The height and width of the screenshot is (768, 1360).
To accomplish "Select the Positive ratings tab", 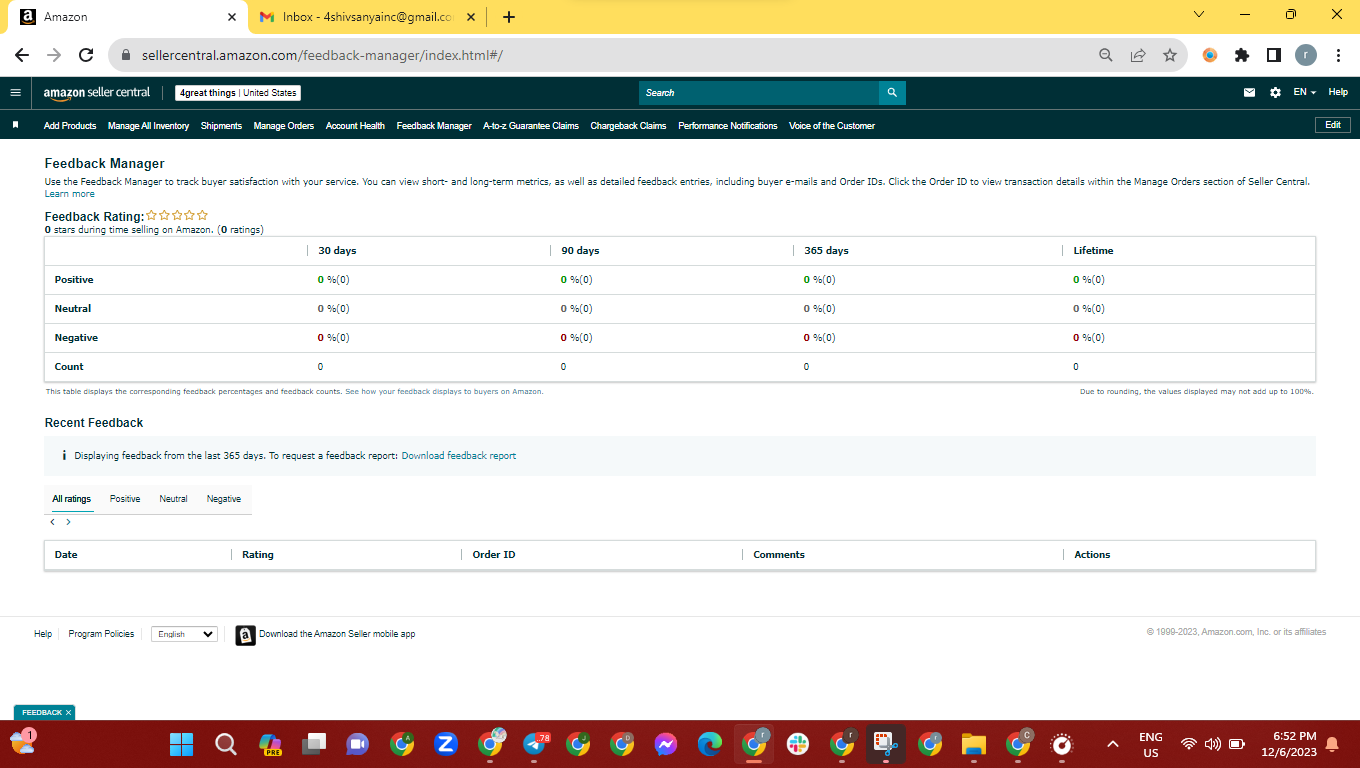I will [125, 499].
